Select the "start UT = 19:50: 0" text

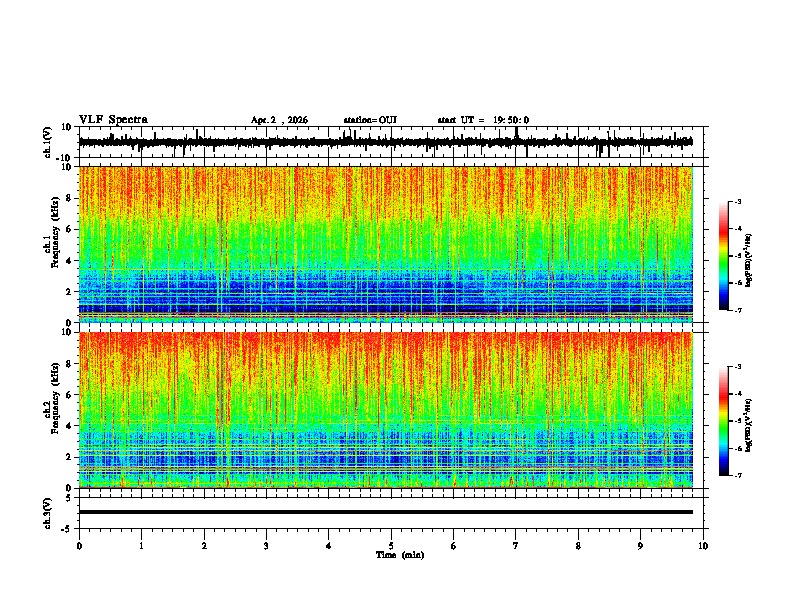[x=483, y=120]
